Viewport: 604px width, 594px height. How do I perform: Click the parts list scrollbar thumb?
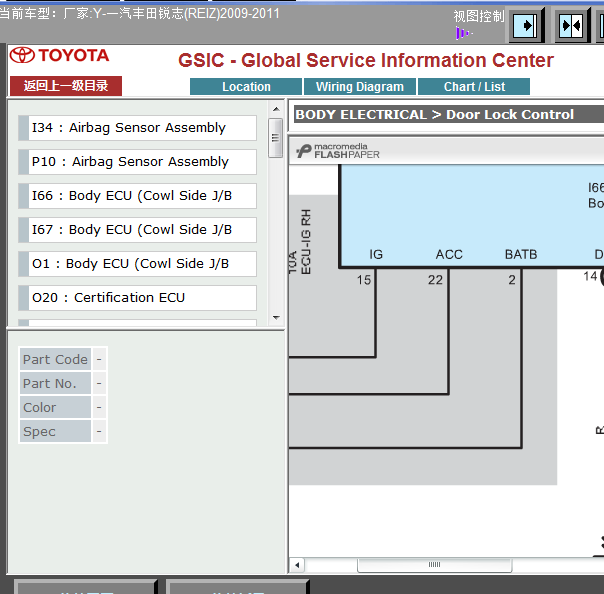click(x=275, y=138)
